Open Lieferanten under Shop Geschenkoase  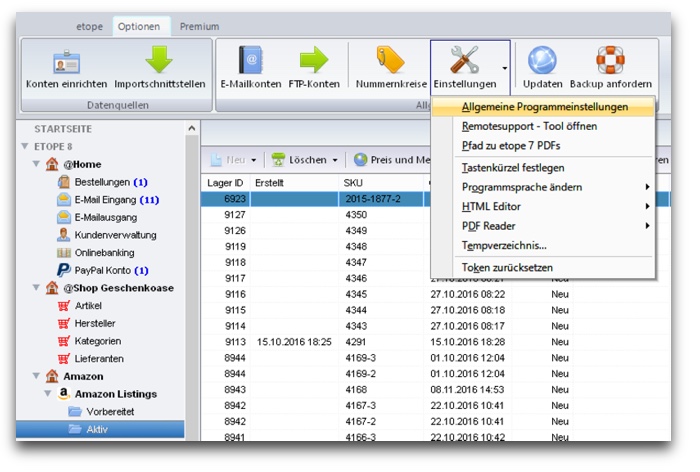coord(91,359)
